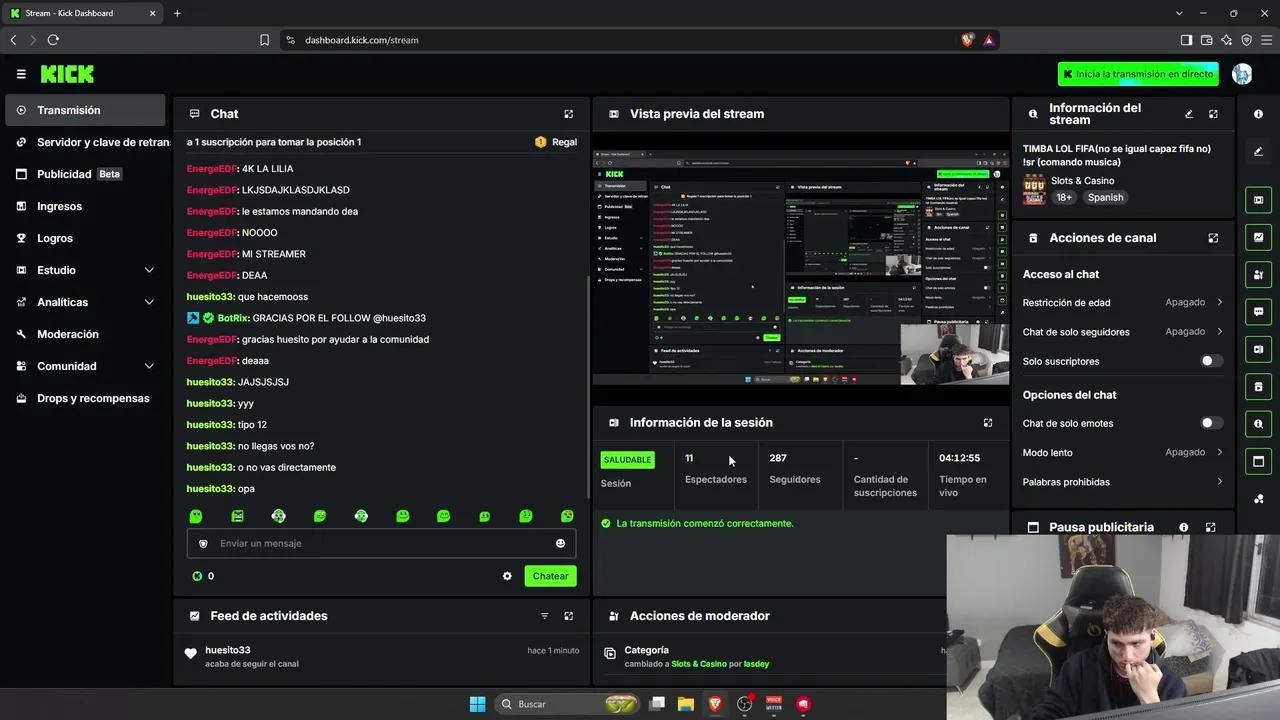The width and height of the screenshot is (1280, 720).
Task: Reload the dashboard page
Action: click(x=53, y=40)
